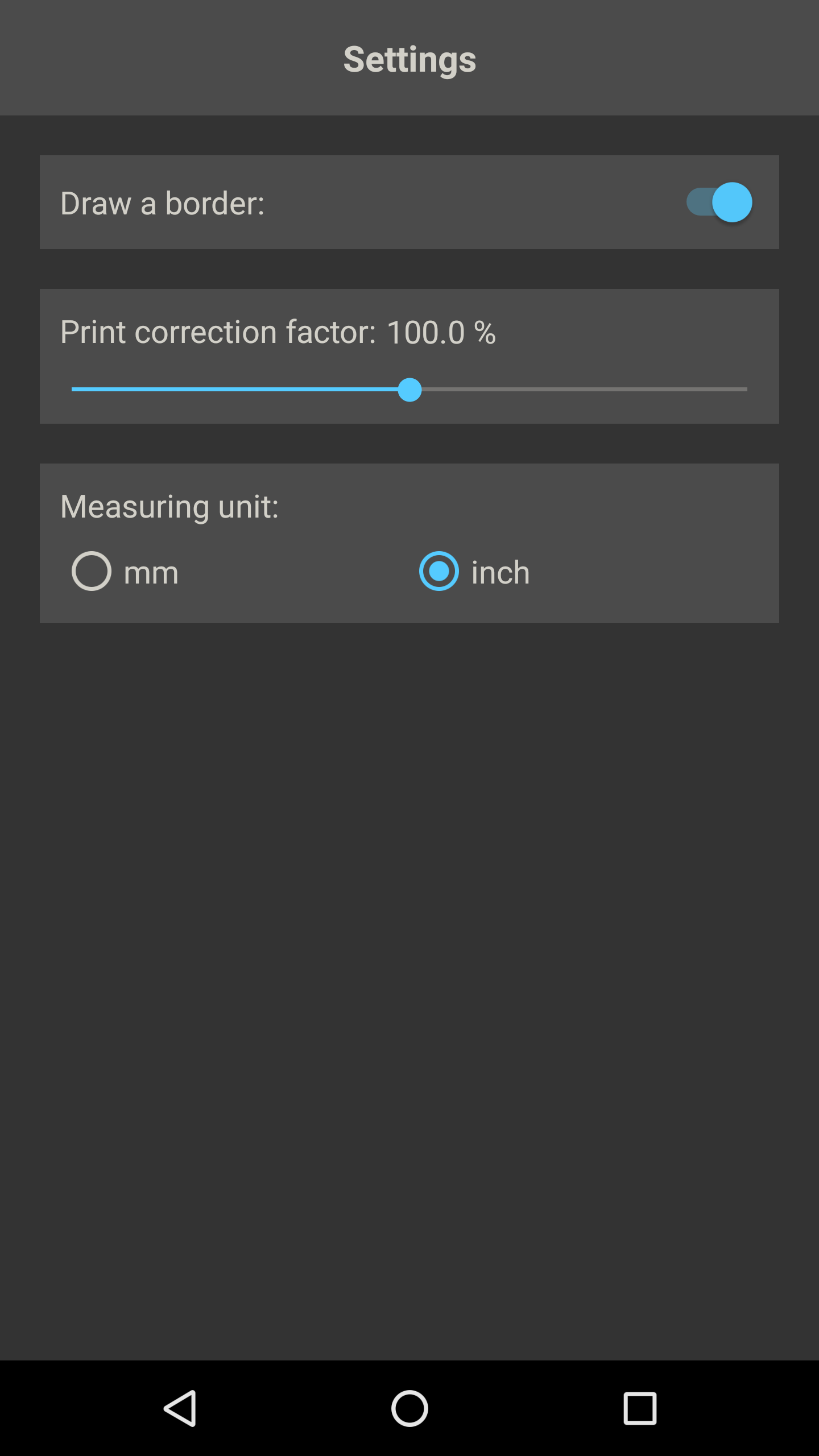This screenshot has height=1456, width=819.
Task: Tap the empty dark area below settings cards
Action: pyautogui.click(x=409, y=990)
